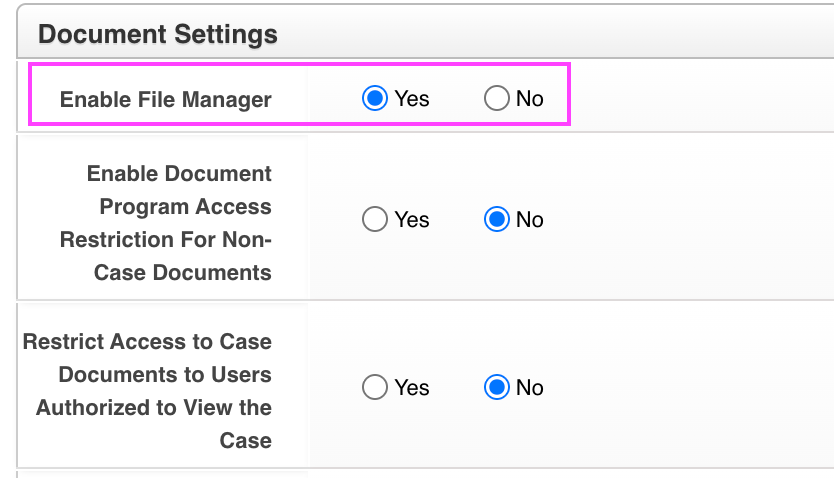Select No radio for Restrict Access to Case Documents
Screen dimensions: 834x478
[497, 388]
